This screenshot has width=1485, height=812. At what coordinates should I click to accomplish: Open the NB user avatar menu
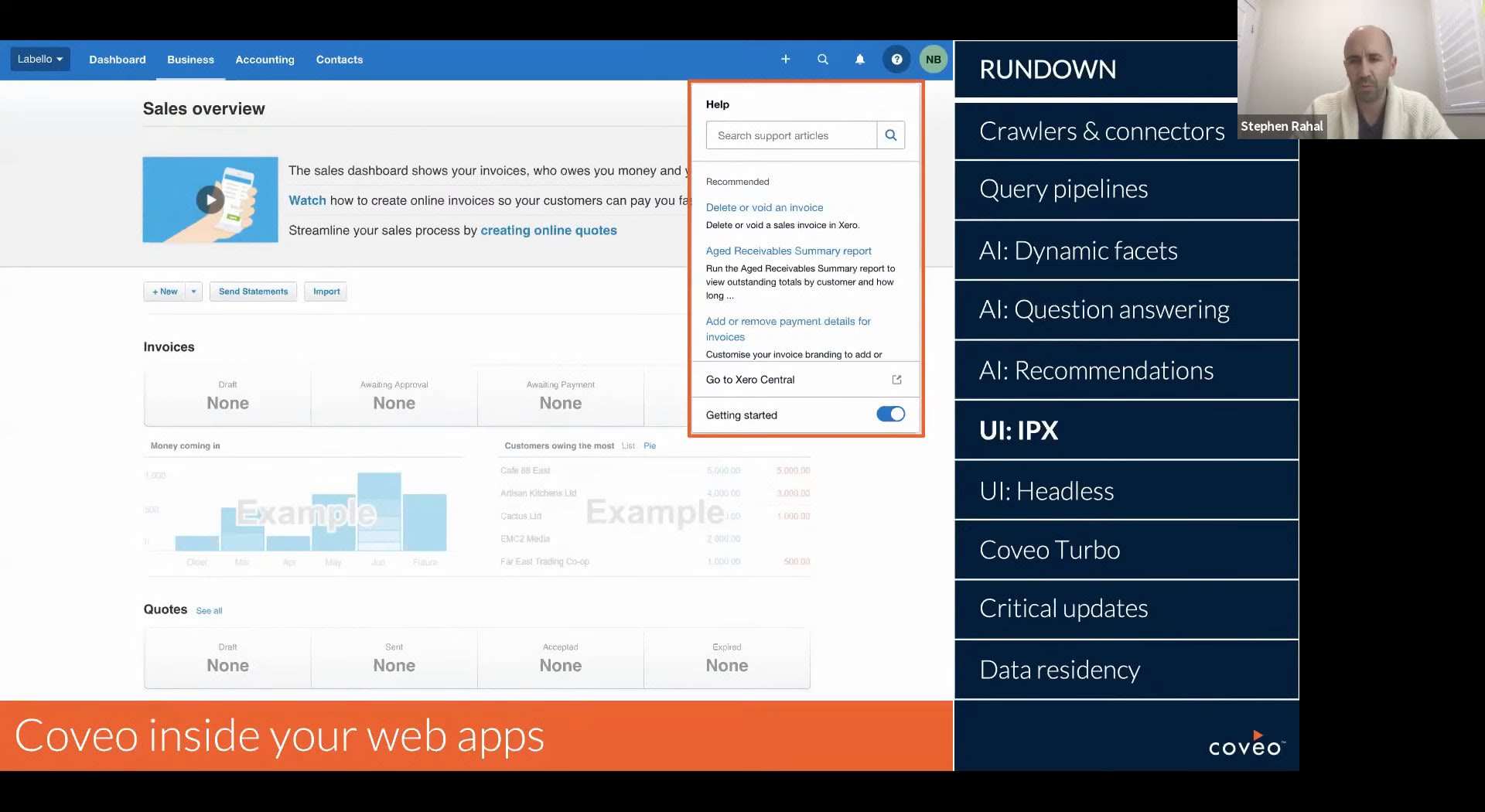[x=934, y=60]
